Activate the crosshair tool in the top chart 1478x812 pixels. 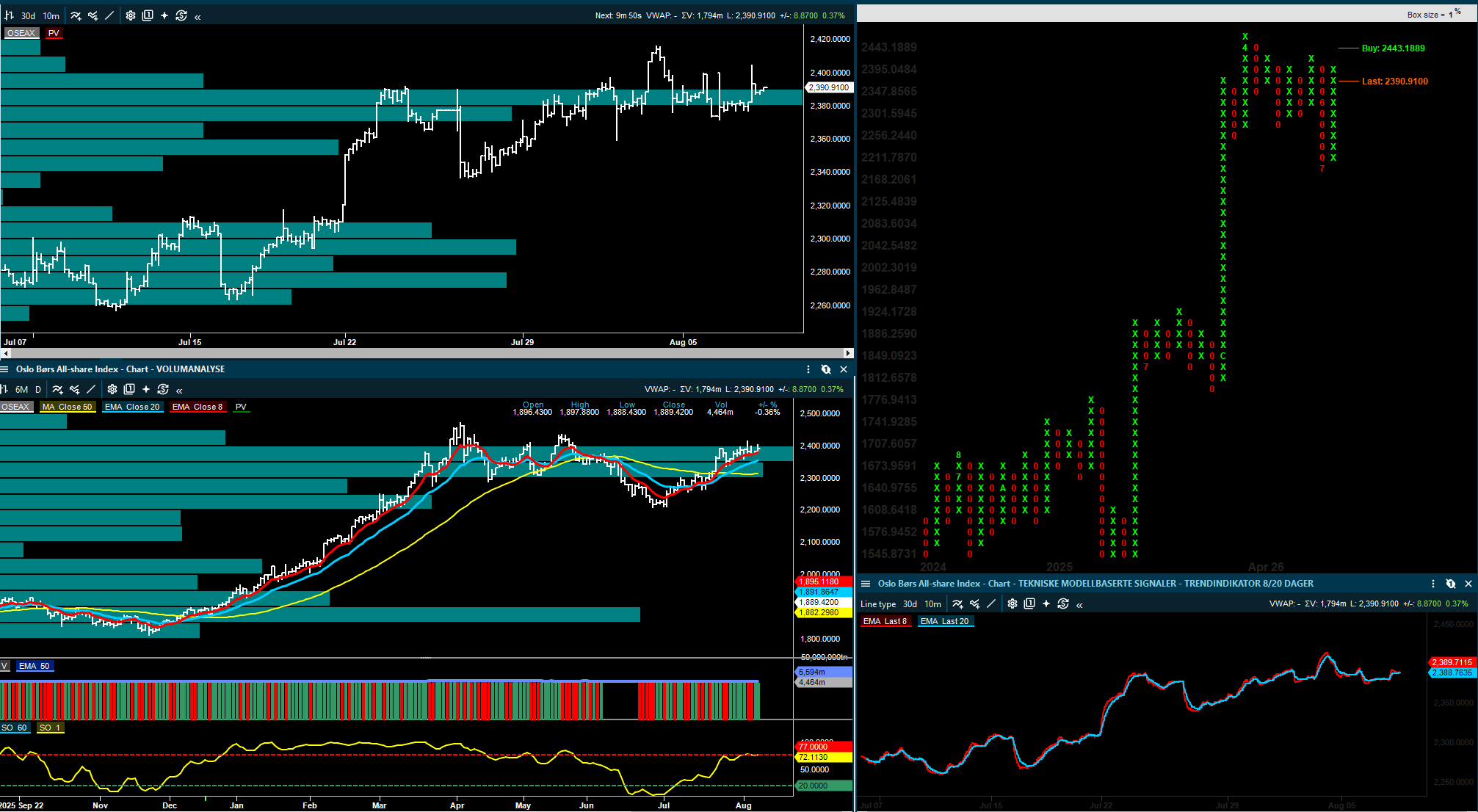(164, 15)
